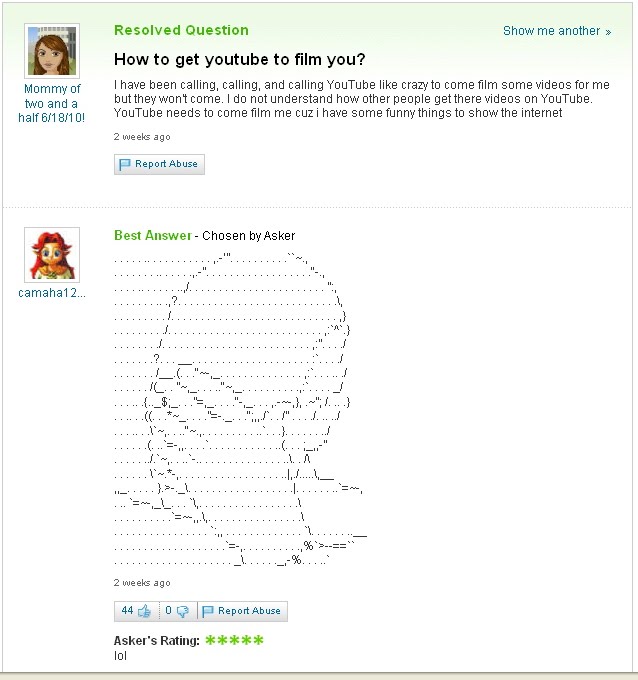Screen dimensions: 638x680
Task: Open the Show me another link
Action: [557, 31]
